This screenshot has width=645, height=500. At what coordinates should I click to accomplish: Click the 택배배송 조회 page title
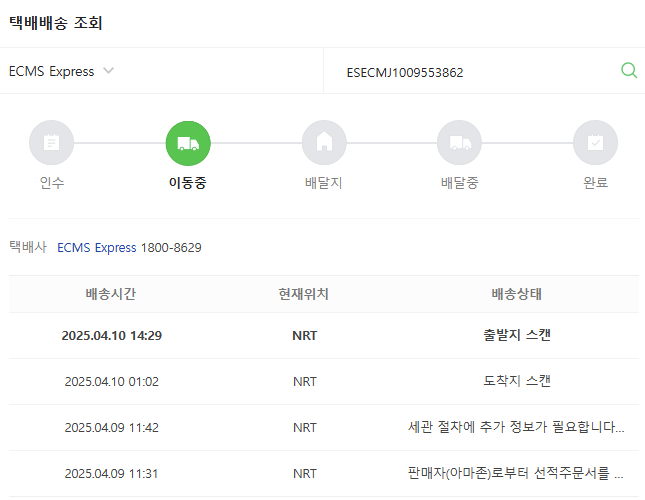(56, 23)
